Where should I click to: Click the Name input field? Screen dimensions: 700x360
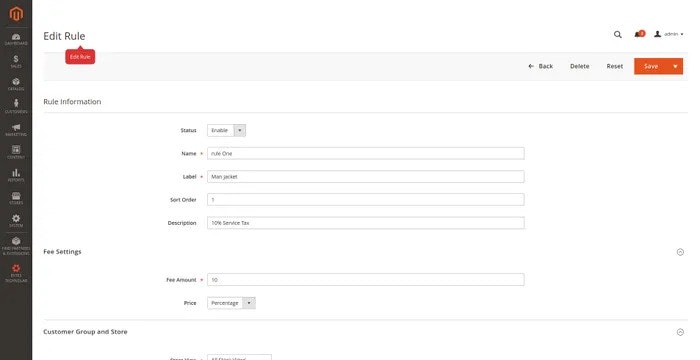click(x=366, y=153)
